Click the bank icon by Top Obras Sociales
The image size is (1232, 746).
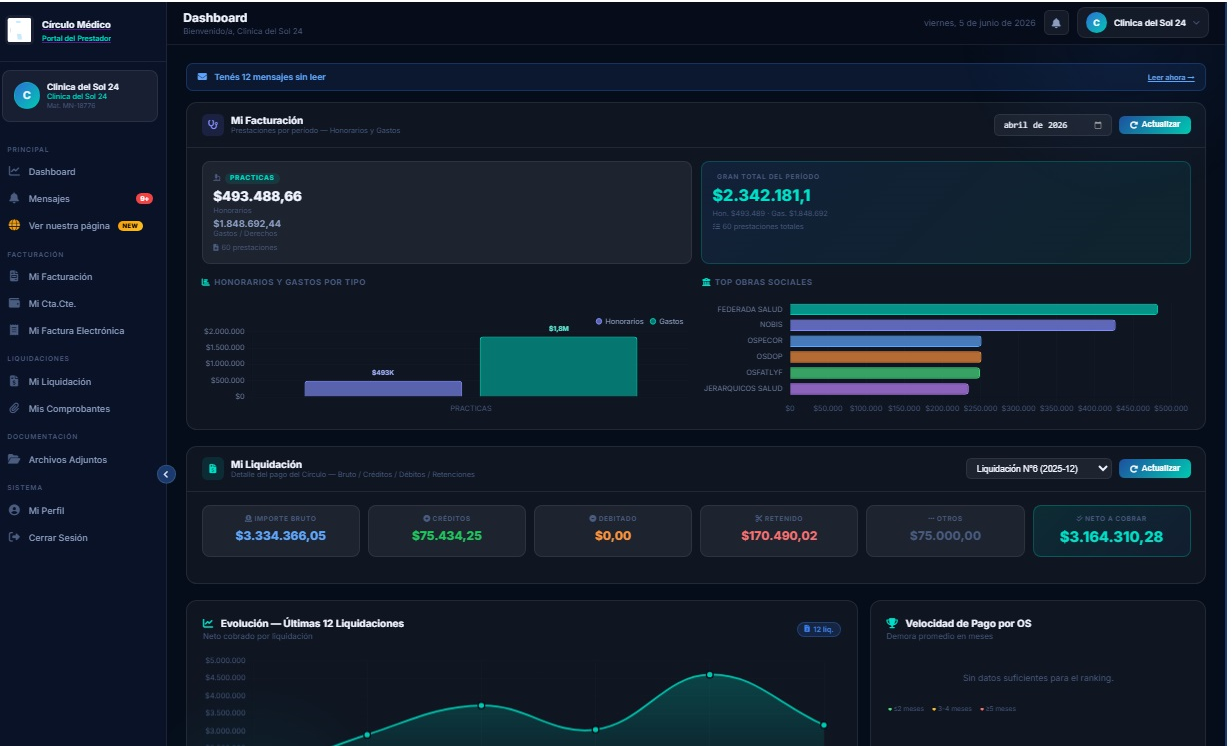tap(707, 282)
